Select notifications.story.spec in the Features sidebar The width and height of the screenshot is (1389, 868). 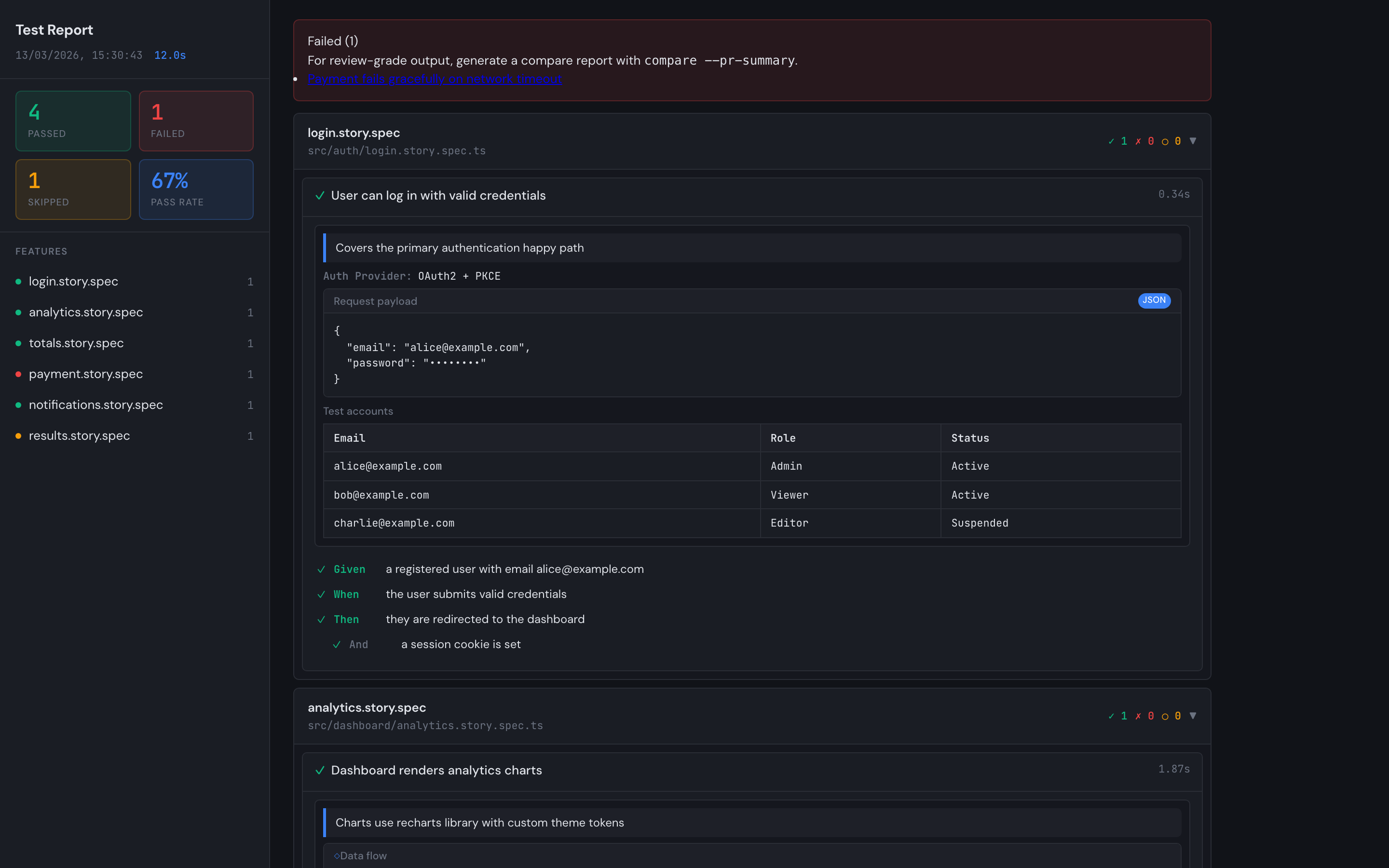[x=96, y=405]
